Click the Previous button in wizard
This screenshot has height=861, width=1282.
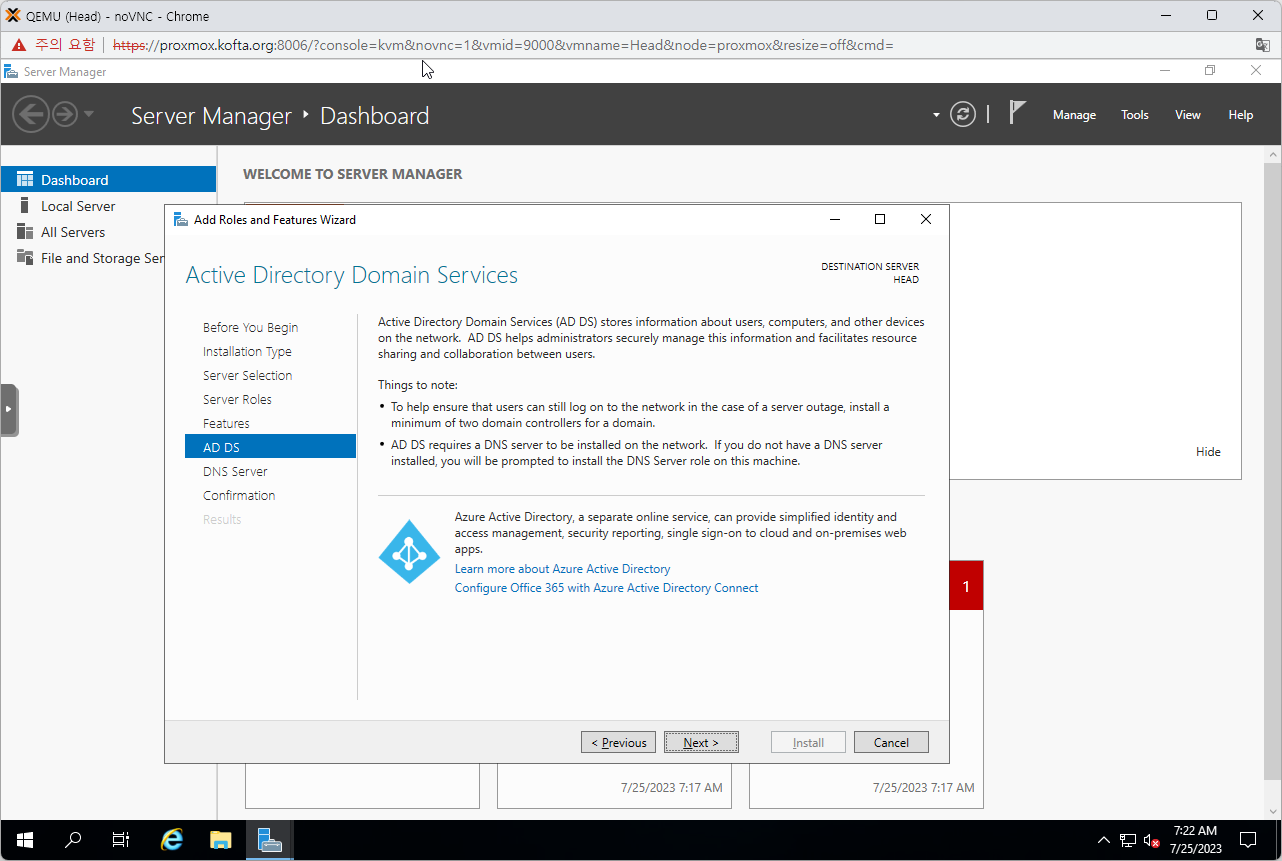[x=618, y=742]
